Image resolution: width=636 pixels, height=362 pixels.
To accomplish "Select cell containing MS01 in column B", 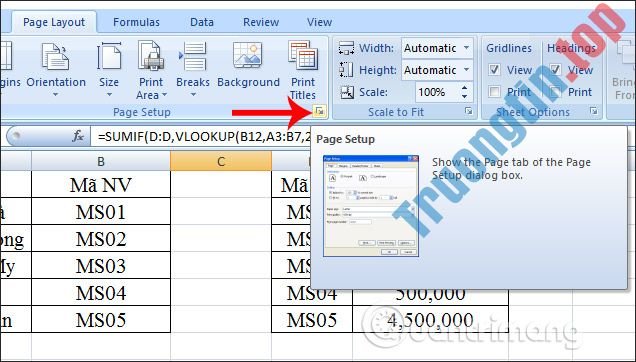I will pos(101,212).
